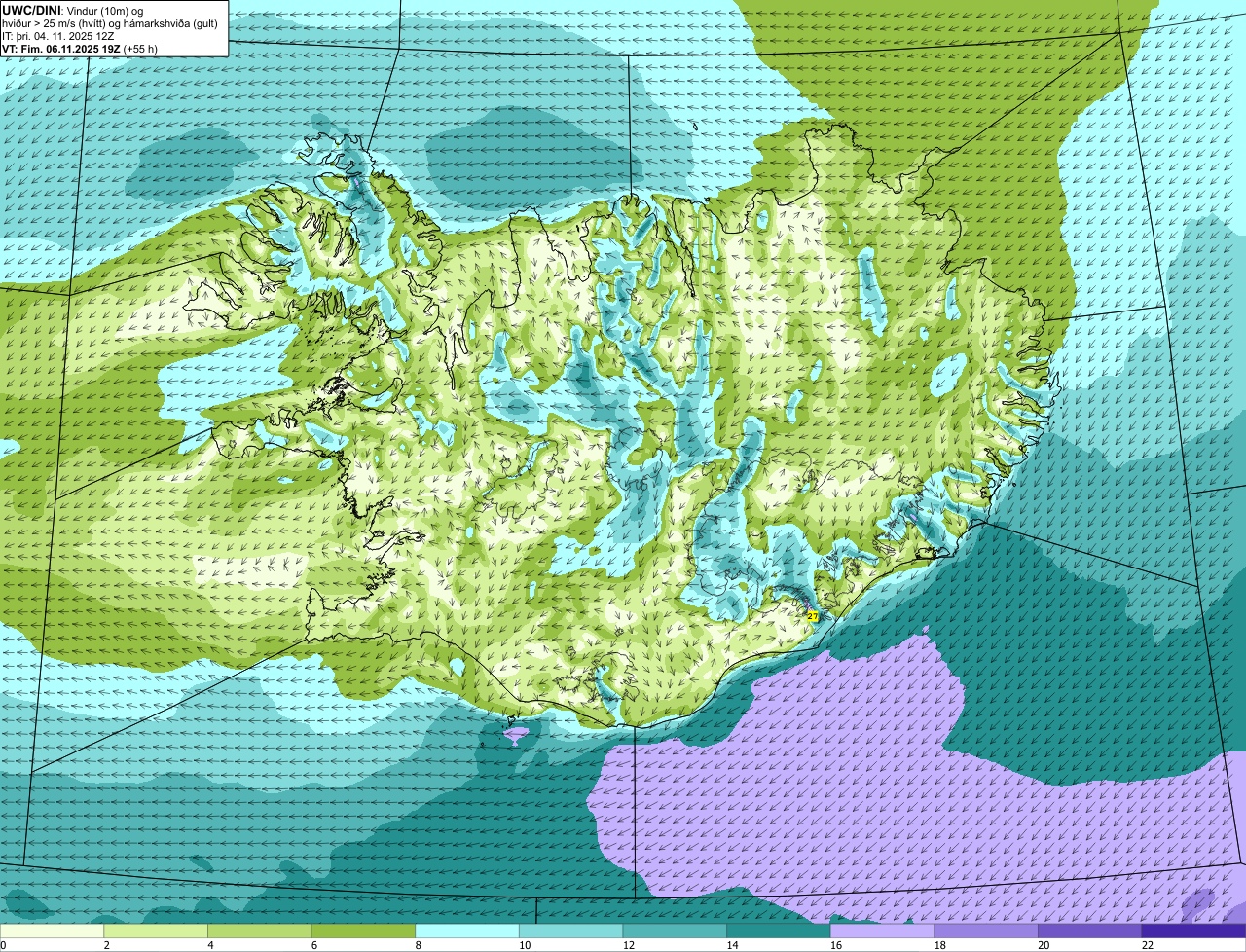This screenshot has height=952, width=1246.
Task: Choose the 6–8 m/s olive green swatch
Action: point(363,931)
